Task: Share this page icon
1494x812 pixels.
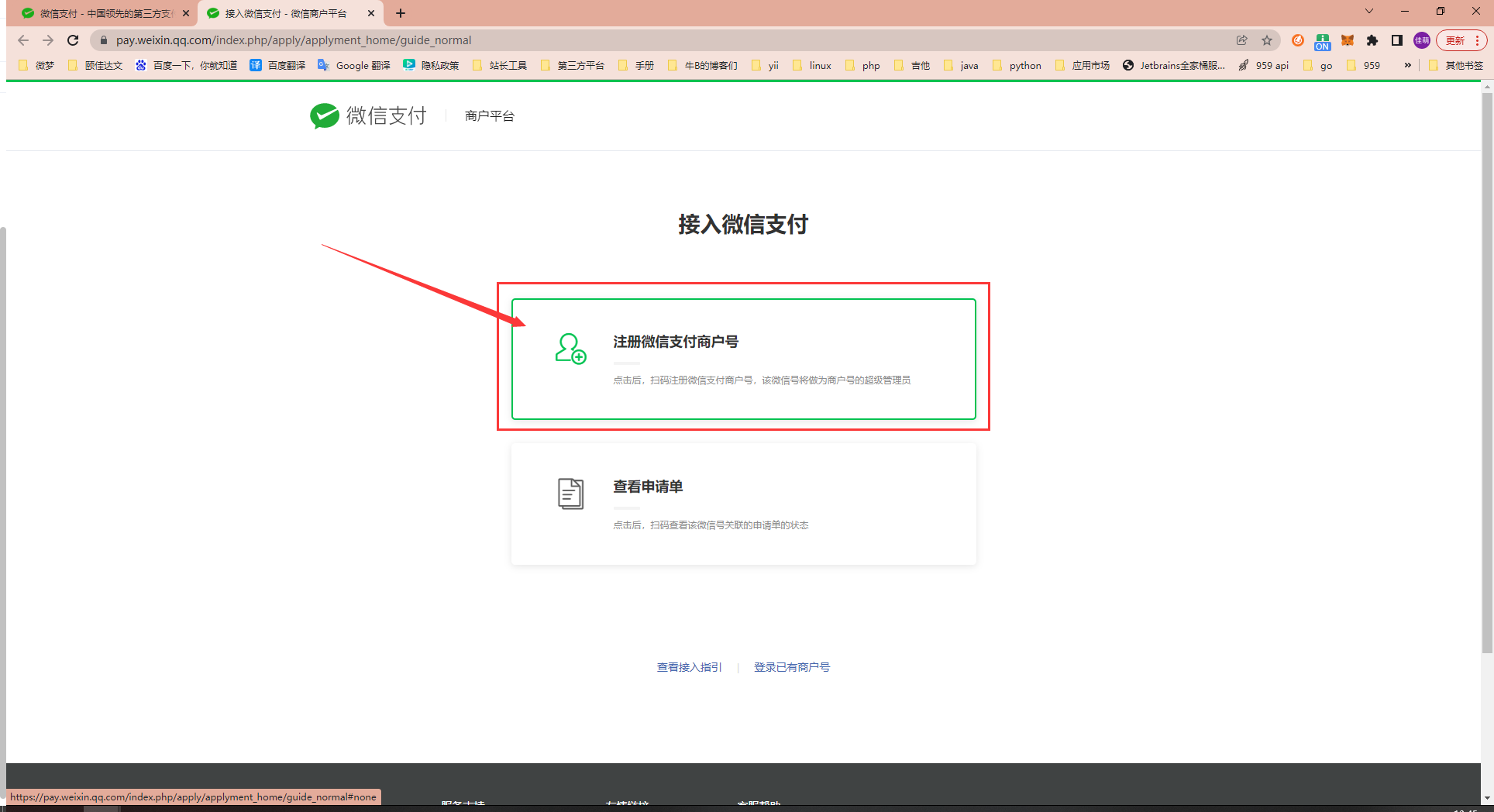Action: pyautogui.click(x=1242, y=40)
